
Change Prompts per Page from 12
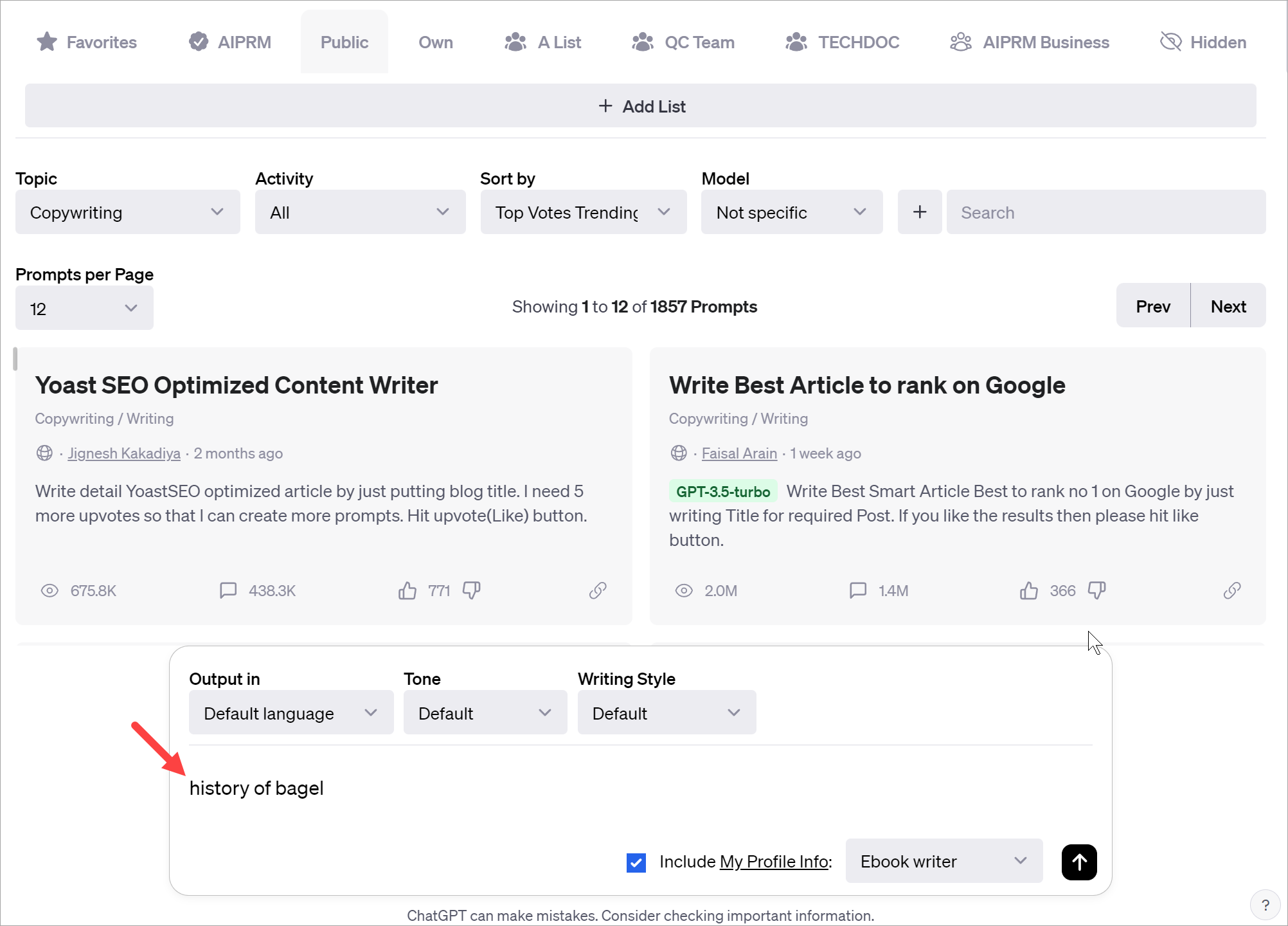[84, 307]
